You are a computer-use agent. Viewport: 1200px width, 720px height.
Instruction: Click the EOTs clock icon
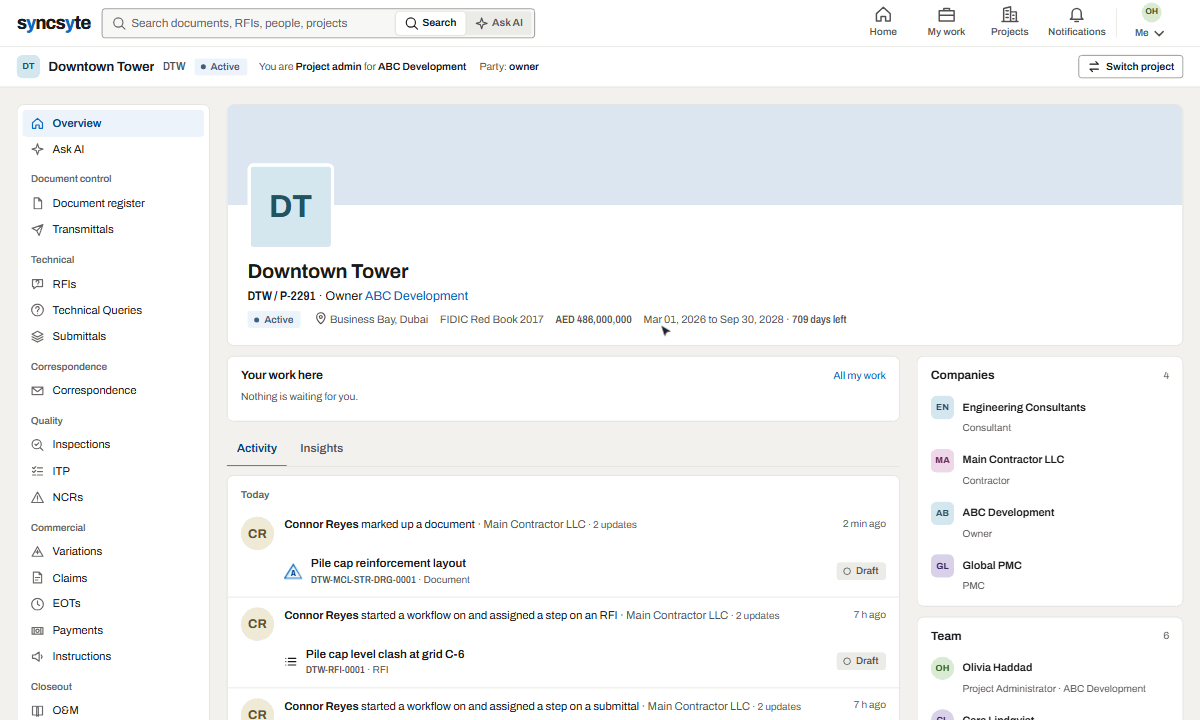38,603
